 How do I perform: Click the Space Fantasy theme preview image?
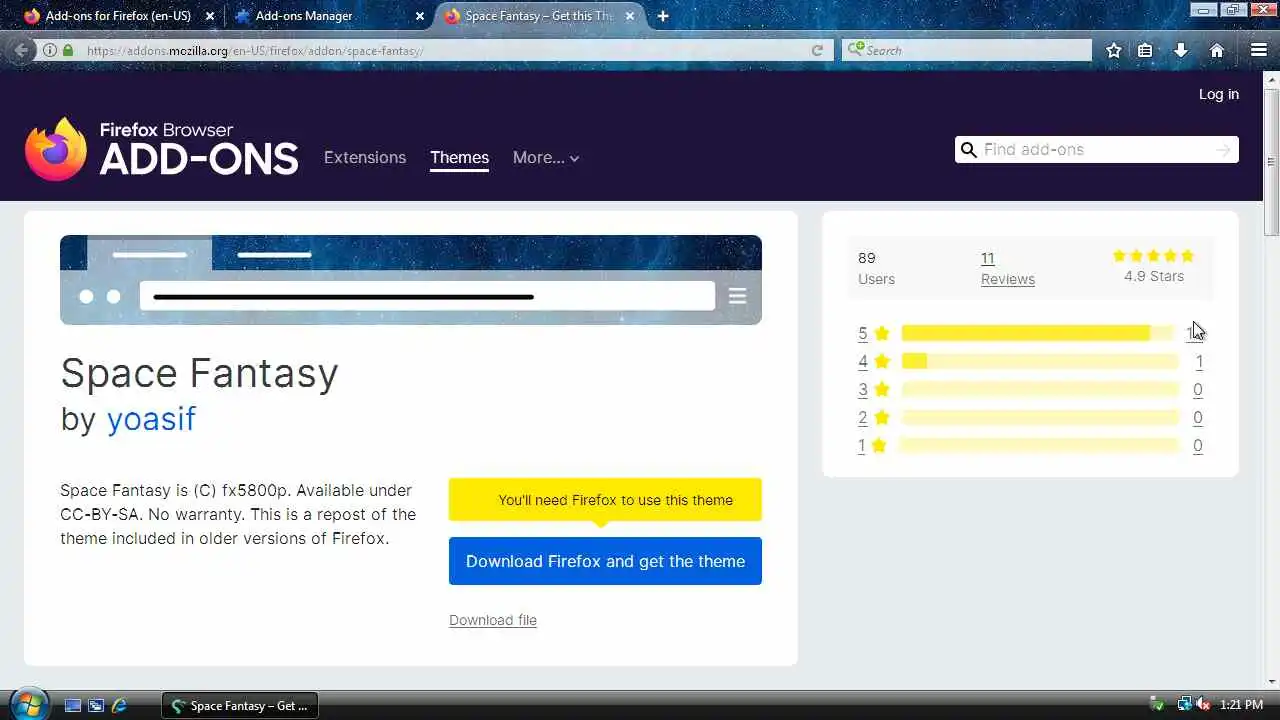click(x=411, y=280)
